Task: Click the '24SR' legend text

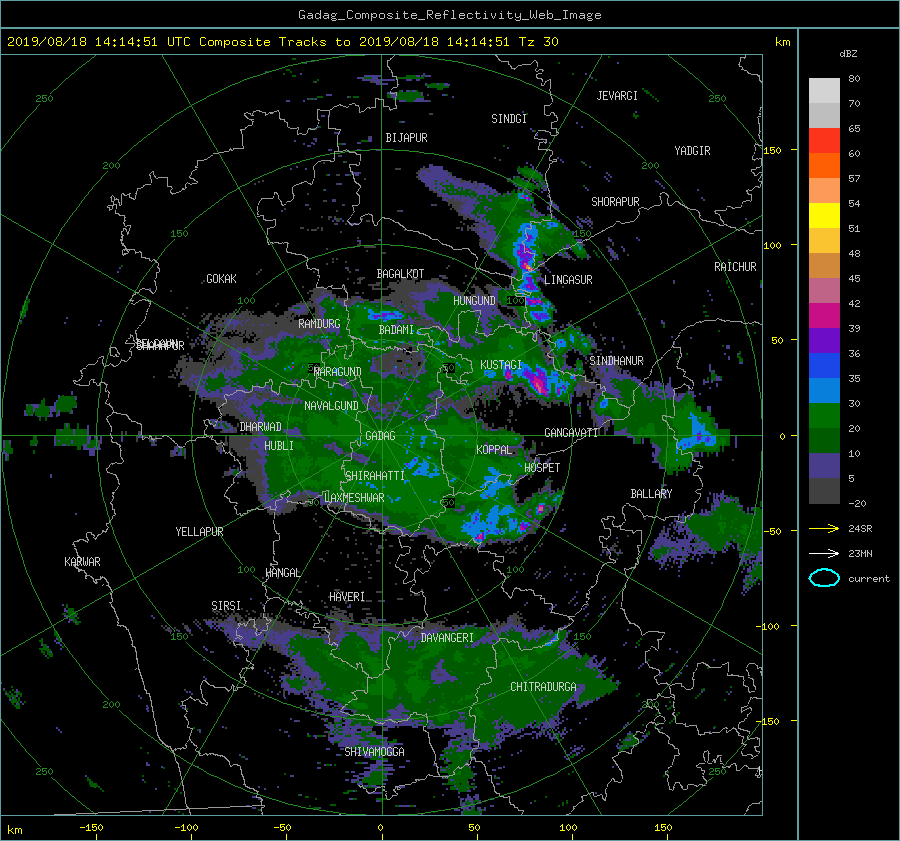Action: point(860,529)
